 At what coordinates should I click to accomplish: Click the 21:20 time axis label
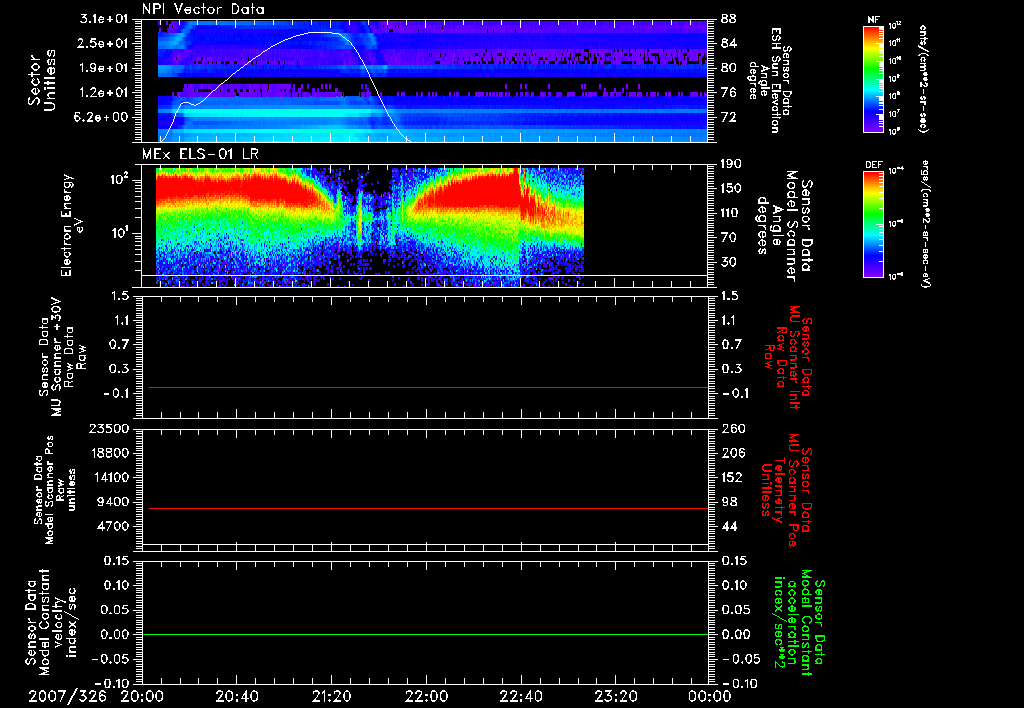tap(331, 696)
